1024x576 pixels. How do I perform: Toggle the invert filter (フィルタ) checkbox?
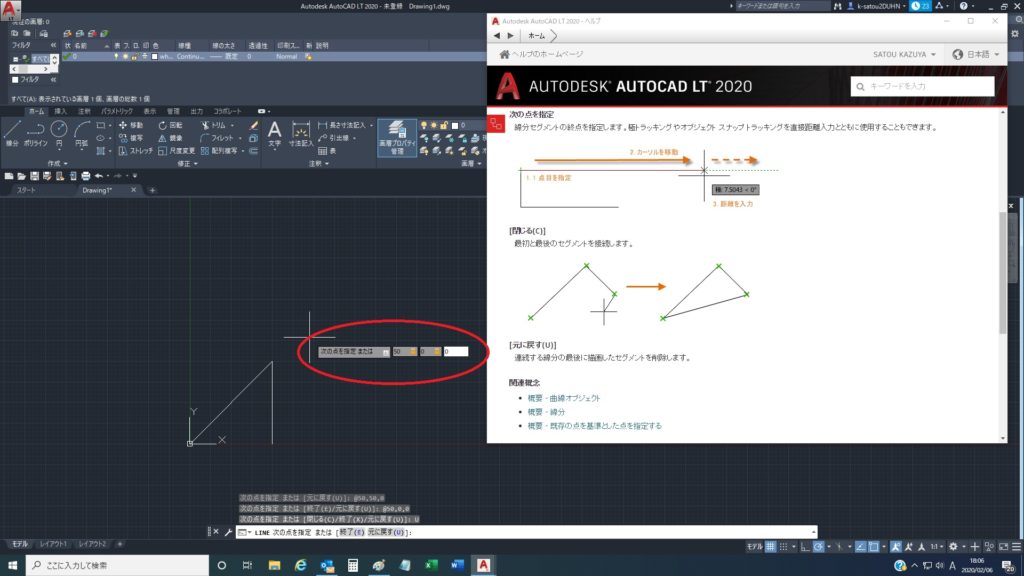pos(15,80)
